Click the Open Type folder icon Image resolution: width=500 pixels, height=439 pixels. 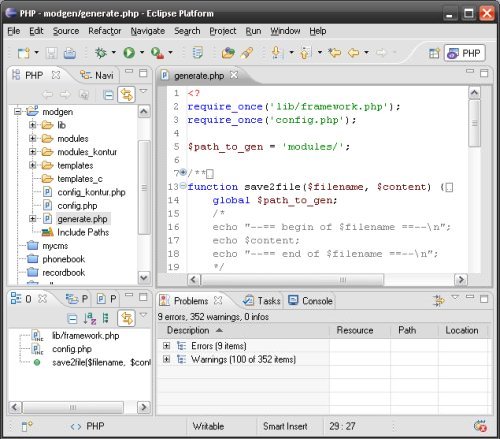[228, 53]
